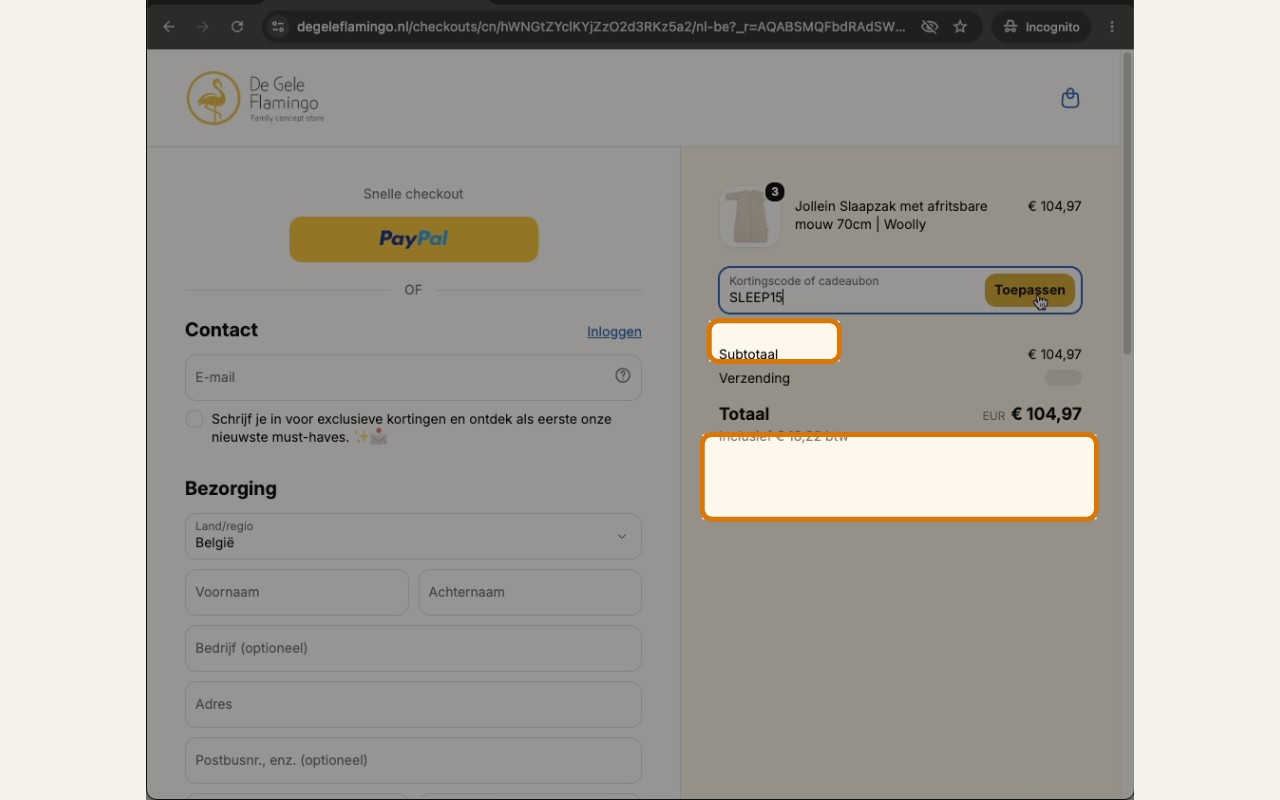Open the Incognito profile indicator
This screenshot has width=1280, height=800.
[x=1042, y=27]
